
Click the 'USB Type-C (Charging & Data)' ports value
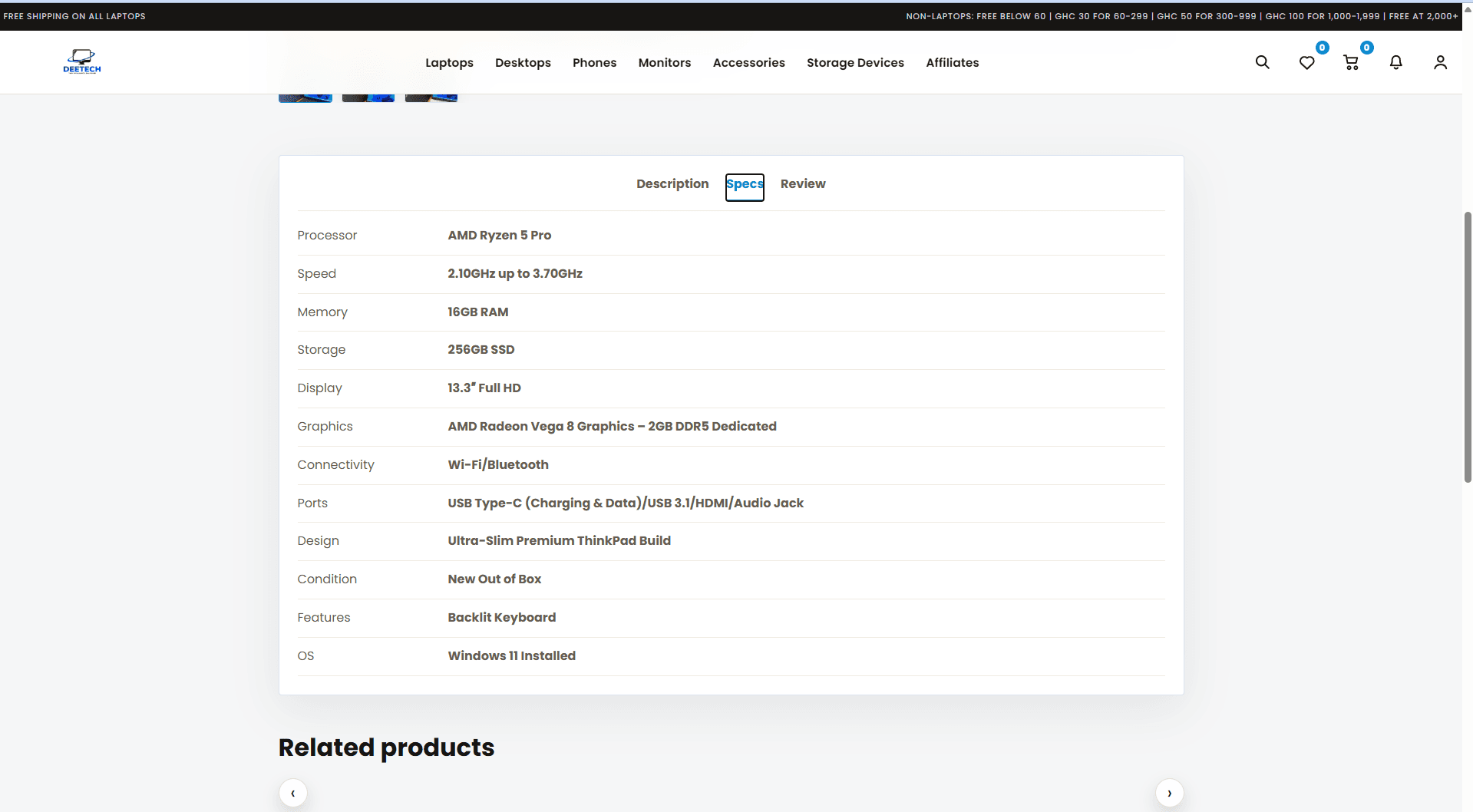626,503
